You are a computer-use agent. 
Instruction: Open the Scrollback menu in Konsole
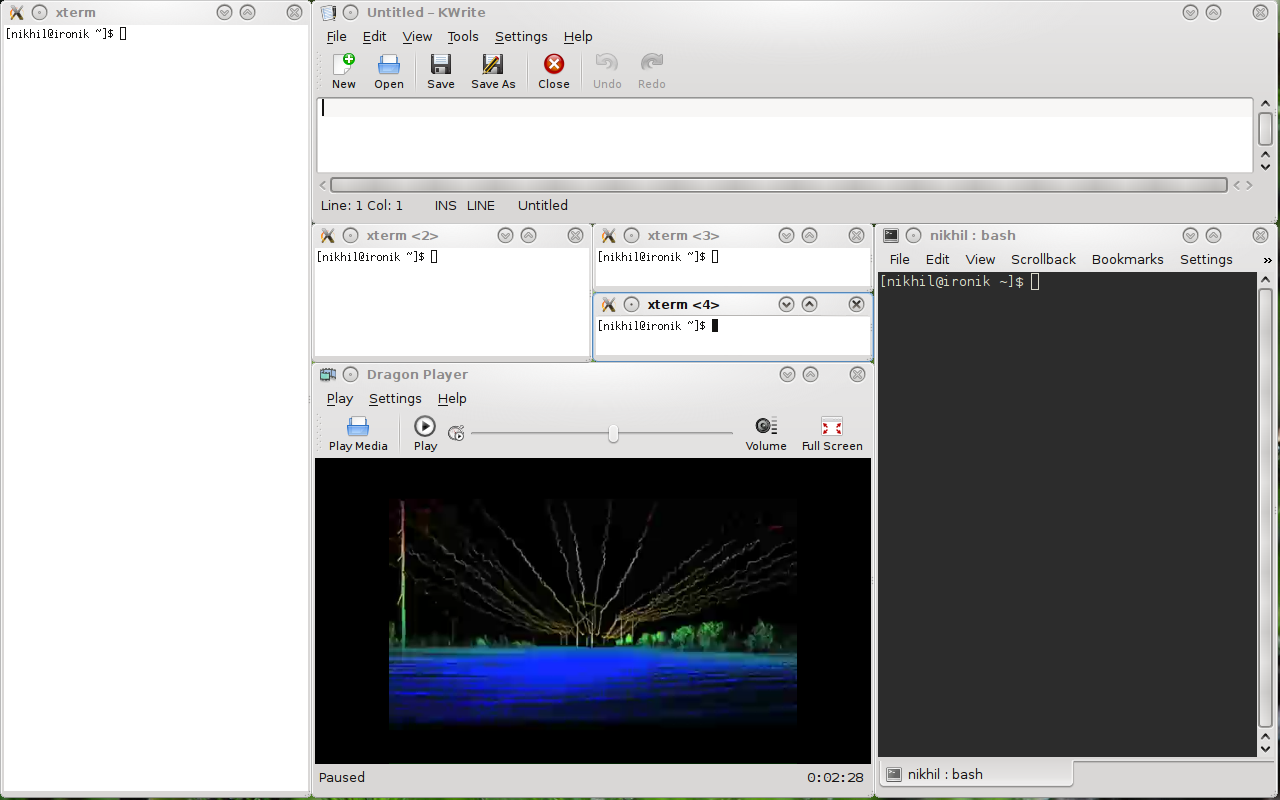(x=1043, y=260)
